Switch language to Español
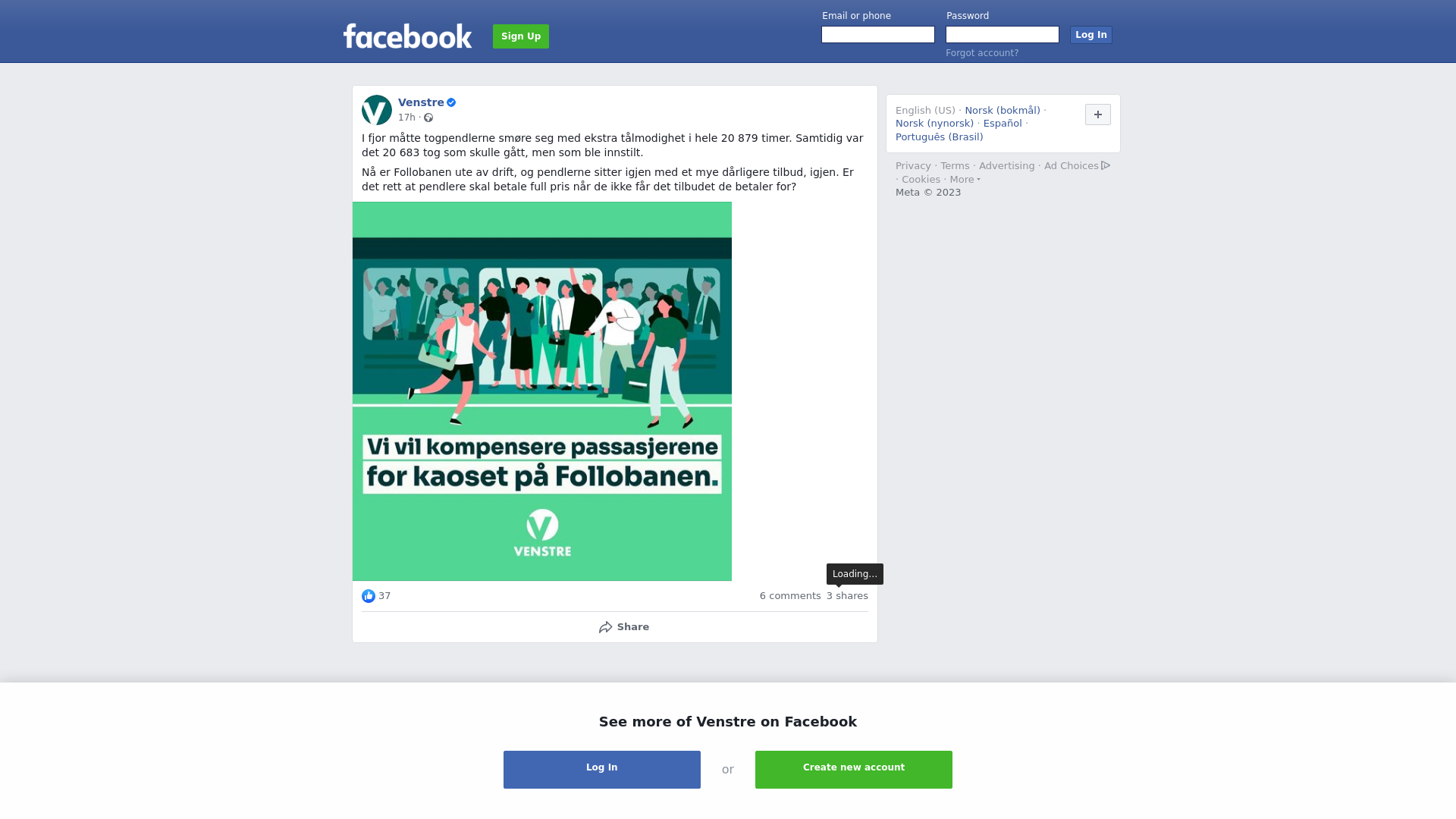 (1003, 124)
